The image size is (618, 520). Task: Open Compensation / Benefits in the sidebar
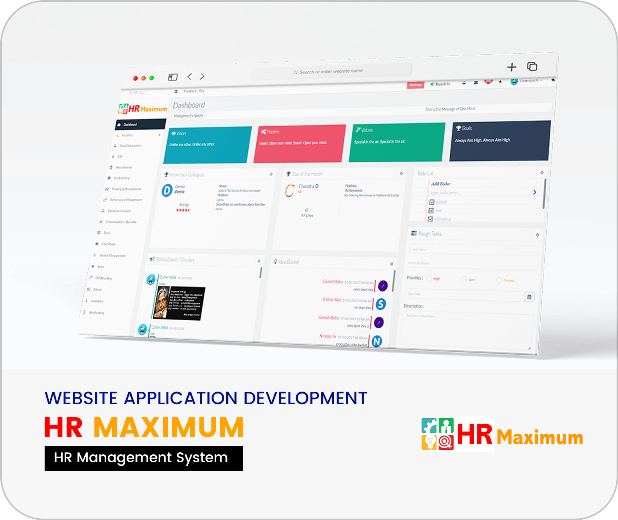118,222
